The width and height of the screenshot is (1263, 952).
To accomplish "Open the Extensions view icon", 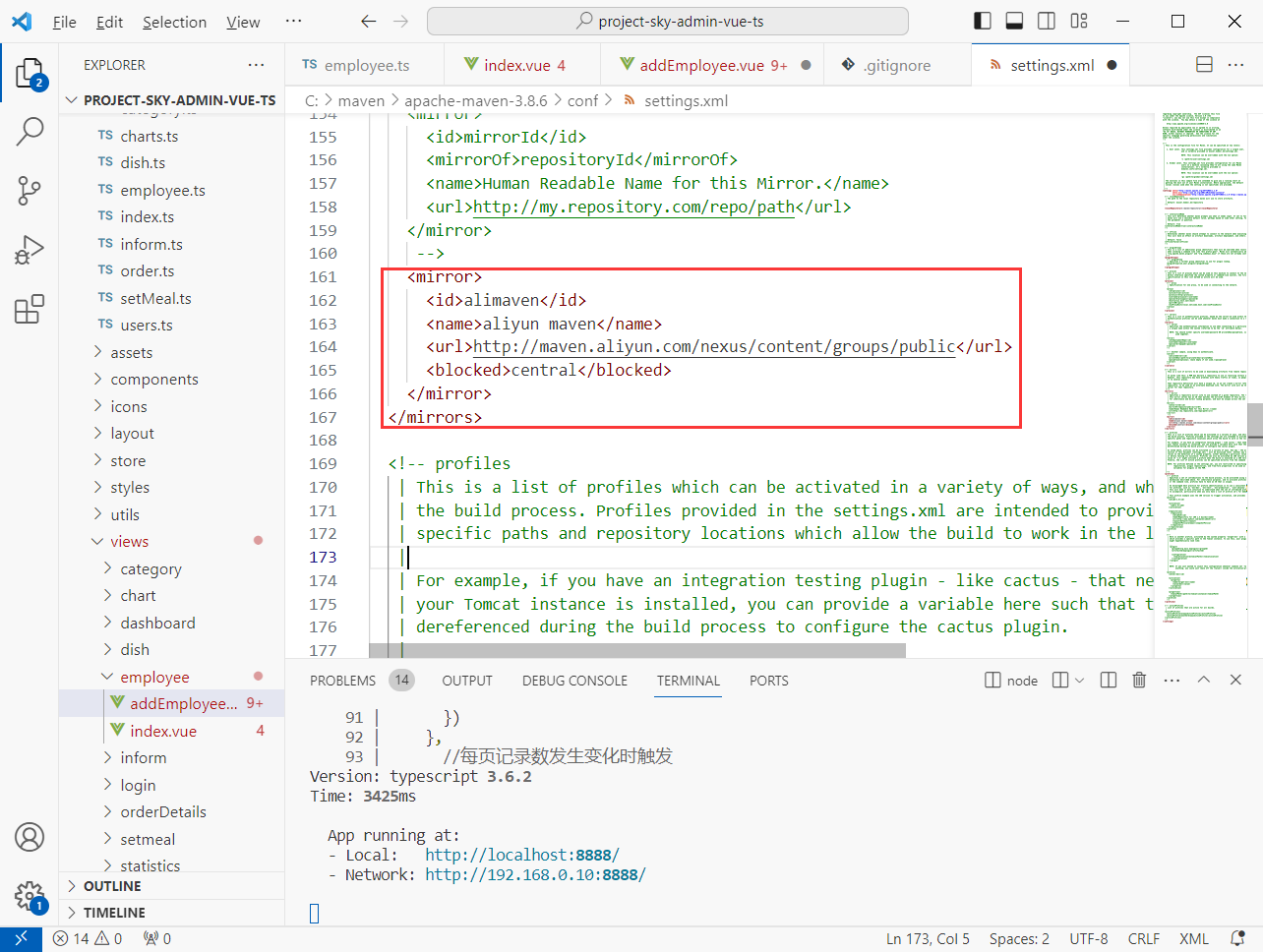I will (30, 309).
